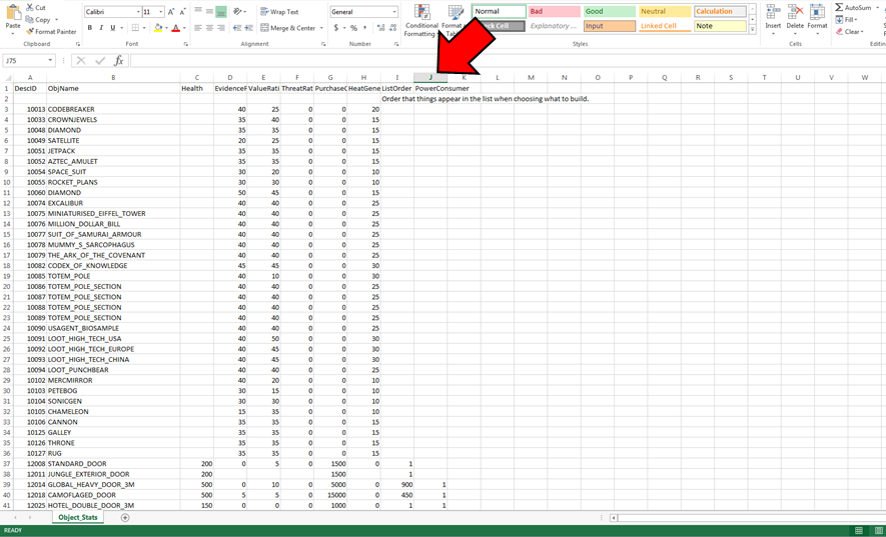Click the Paste clipboard icon
This screenshot has width=886, height=537.
click(x=12, y=13)
